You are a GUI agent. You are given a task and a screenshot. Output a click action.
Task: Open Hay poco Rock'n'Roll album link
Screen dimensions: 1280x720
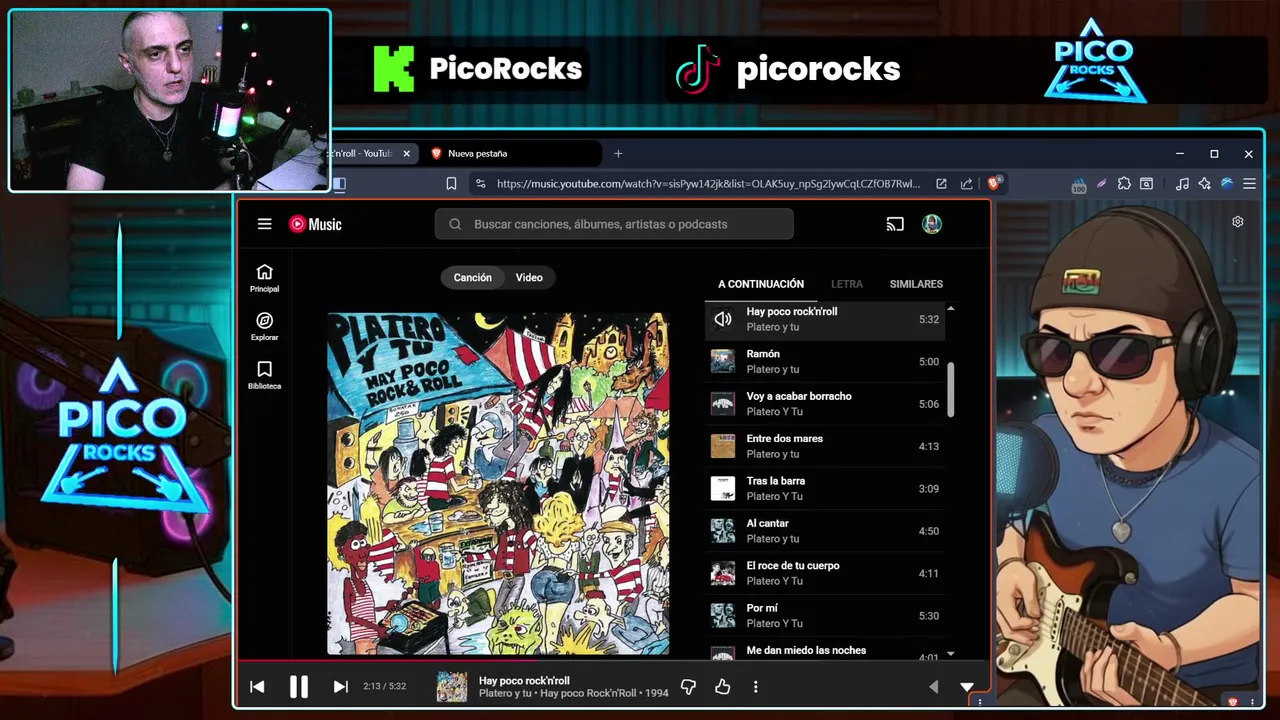pos(588,693)
